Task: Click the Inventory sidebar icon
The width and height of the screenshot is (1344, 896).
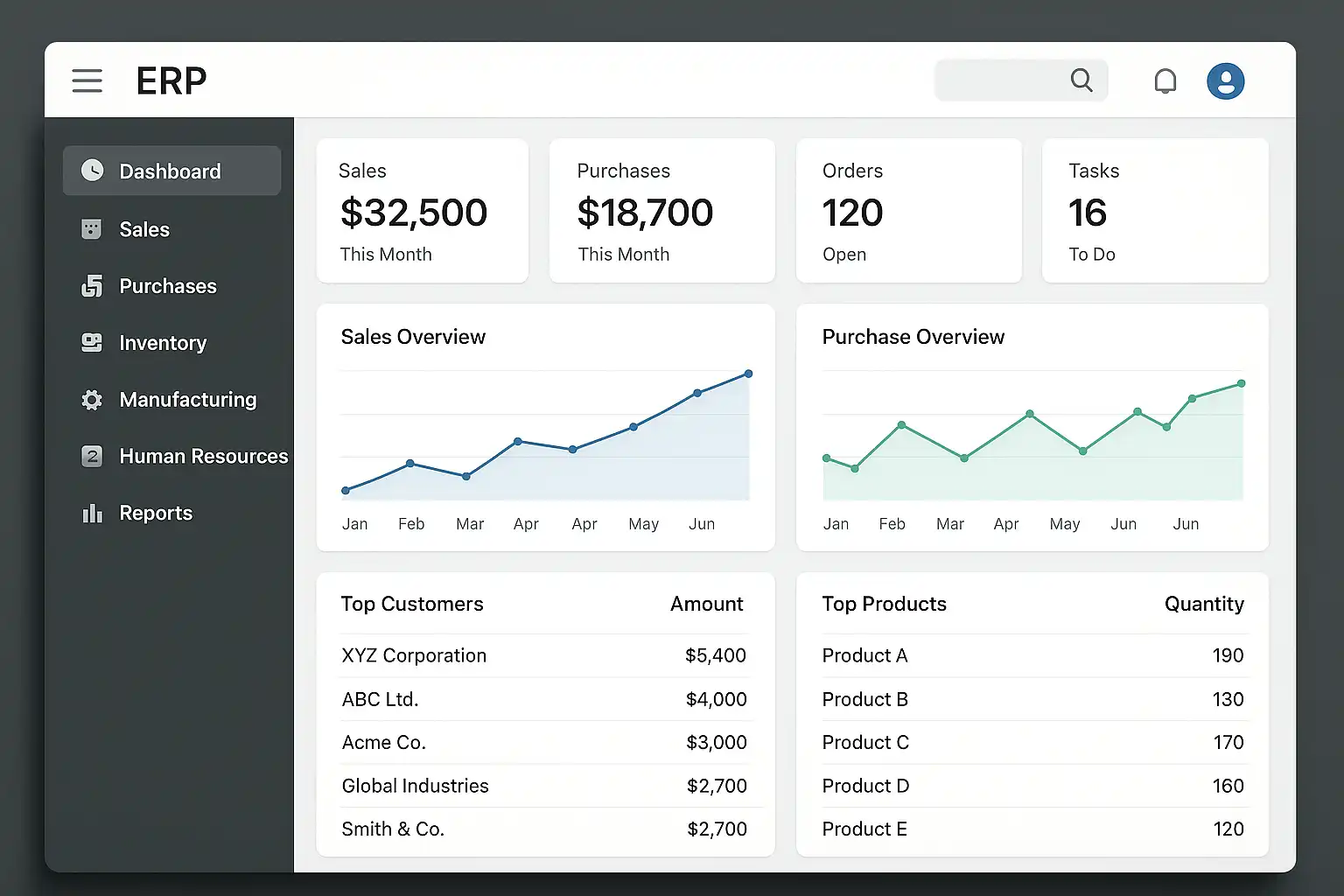Action: click(92, 343)
